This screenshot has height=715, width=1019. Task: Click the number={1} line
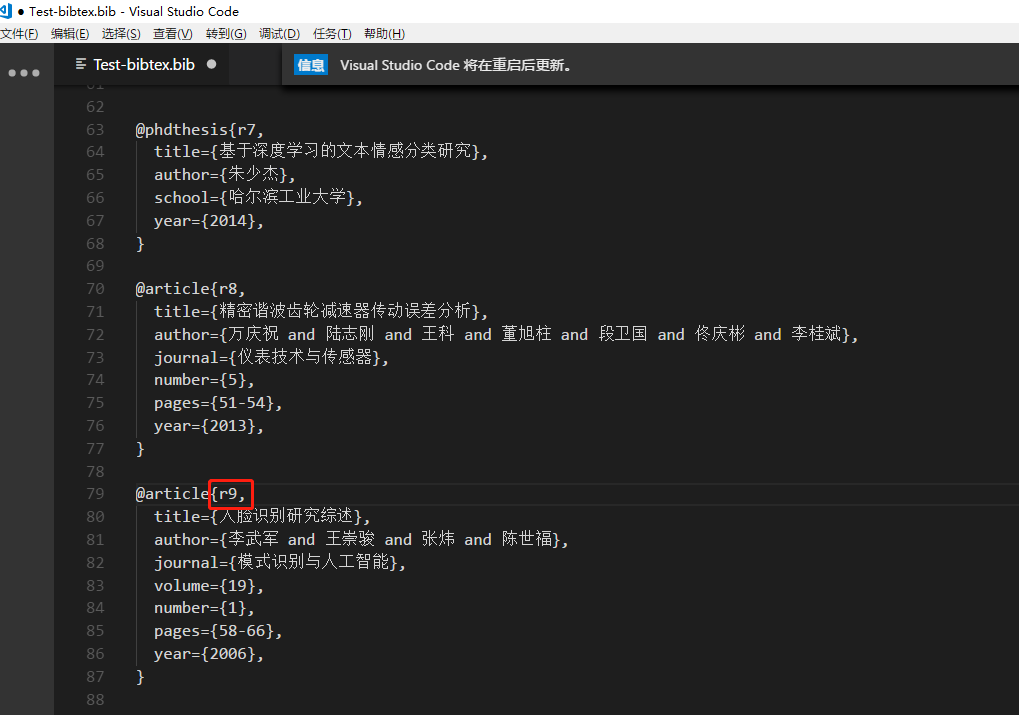(204, 608)
